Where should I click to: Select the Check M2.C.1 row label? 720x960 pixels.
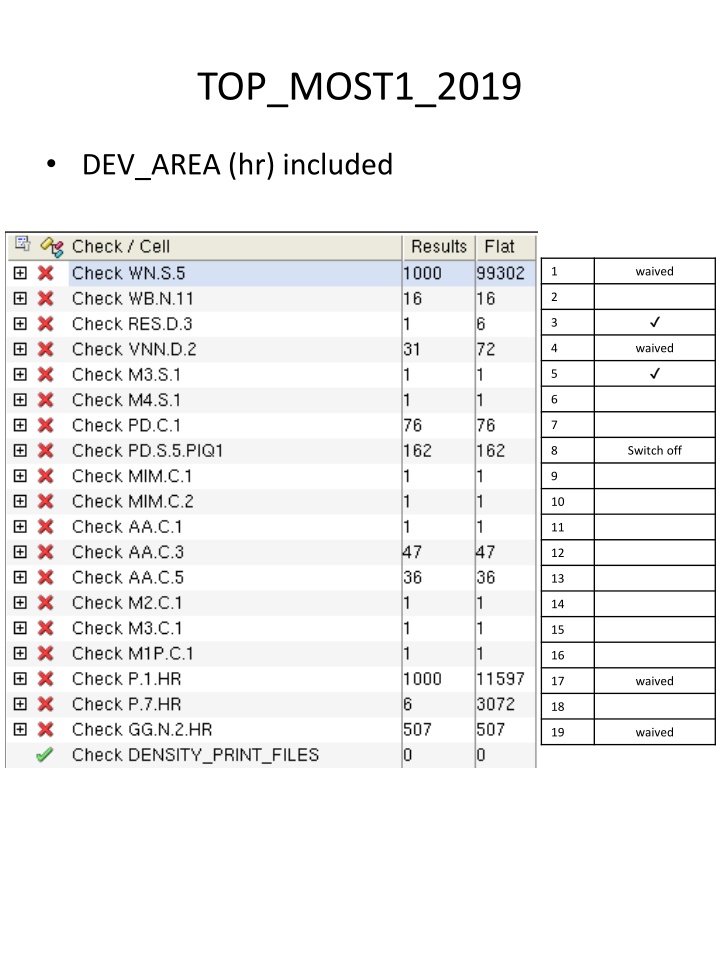[x=127, y=603]
